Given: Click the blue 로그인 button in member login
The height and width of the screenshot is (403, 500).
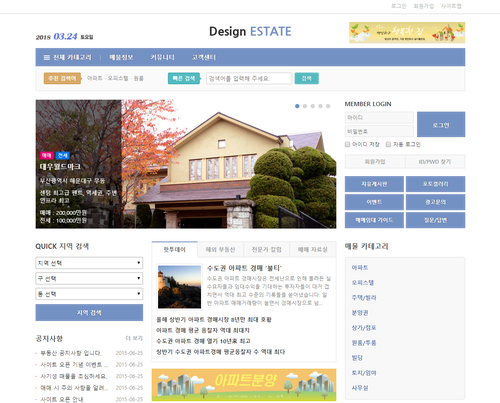Looking at the screenshot, I should (x=441, y=124).
